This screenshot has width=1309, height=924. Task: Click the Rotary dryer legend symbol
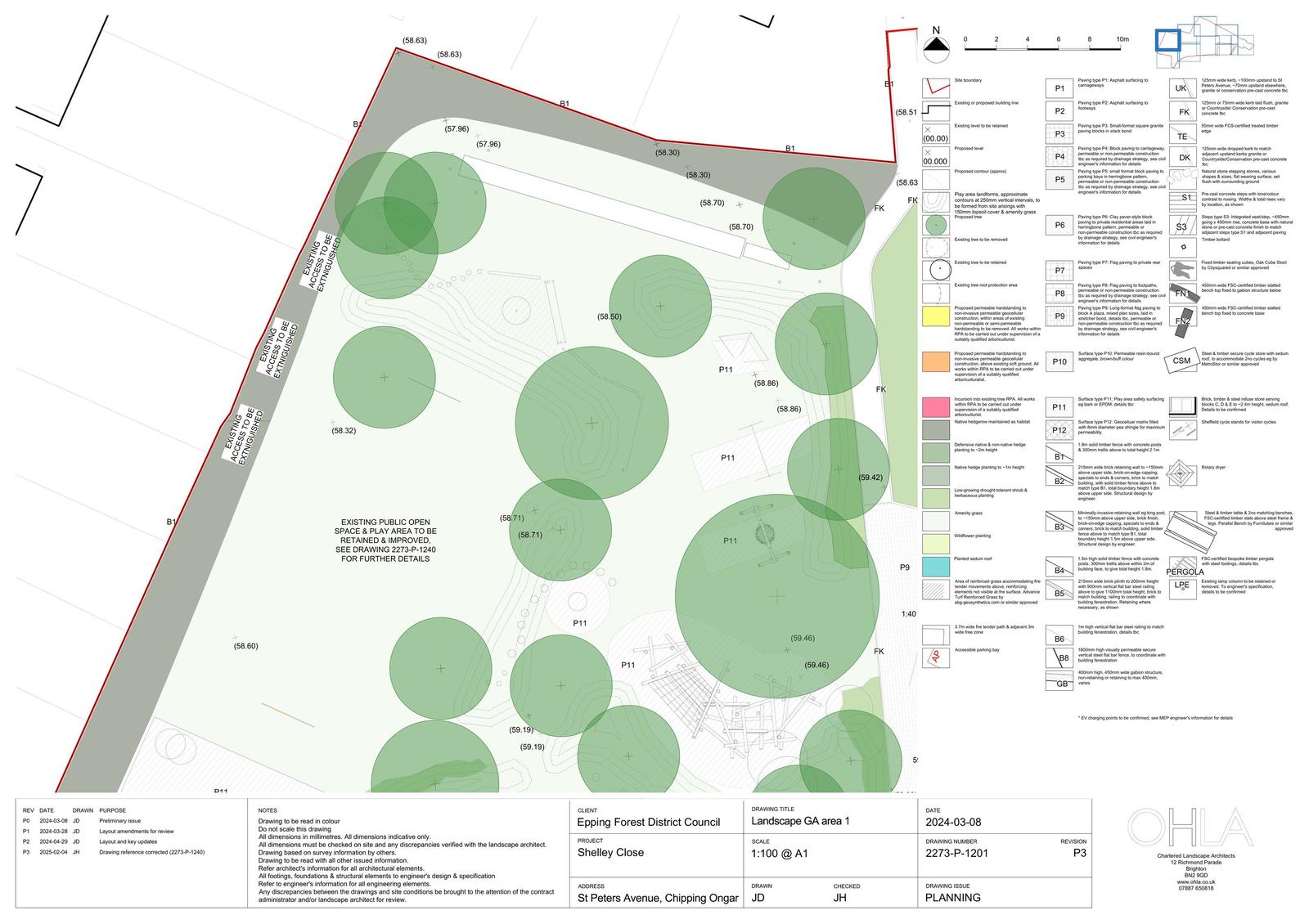coord(1182,473)
